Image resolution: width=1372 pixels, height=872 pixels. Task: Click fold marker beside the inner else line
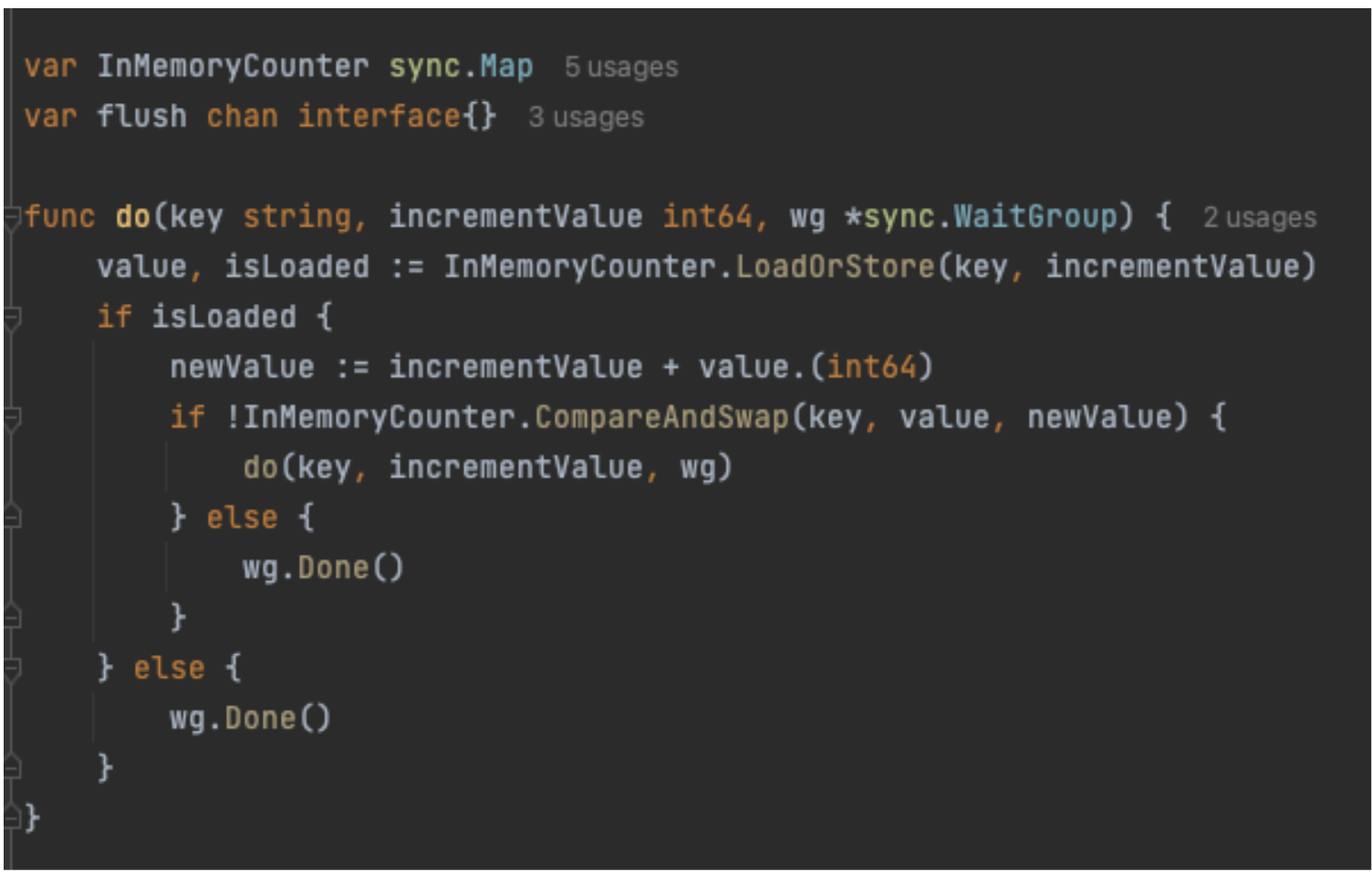point(12,518)
